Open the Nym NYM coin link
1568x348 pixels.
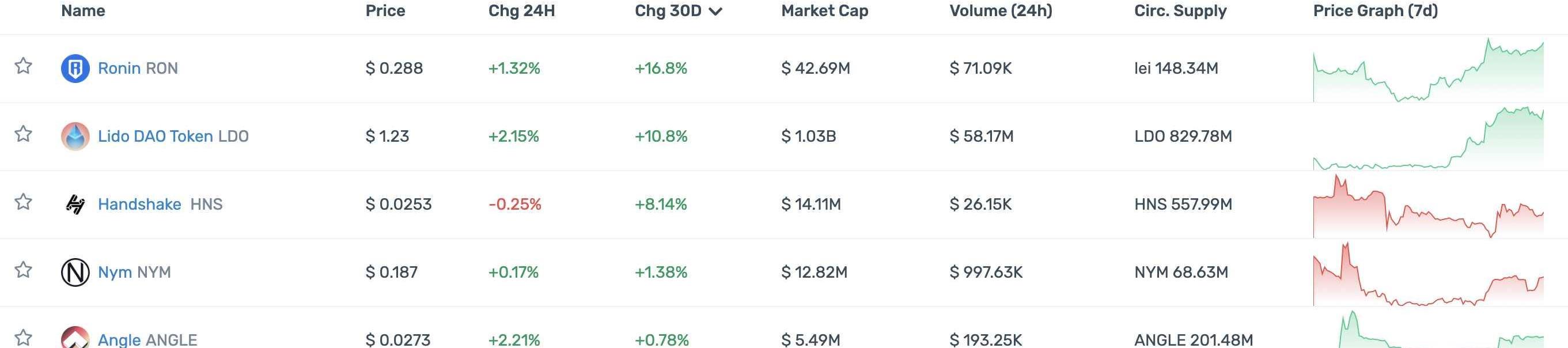coord(134,272)
